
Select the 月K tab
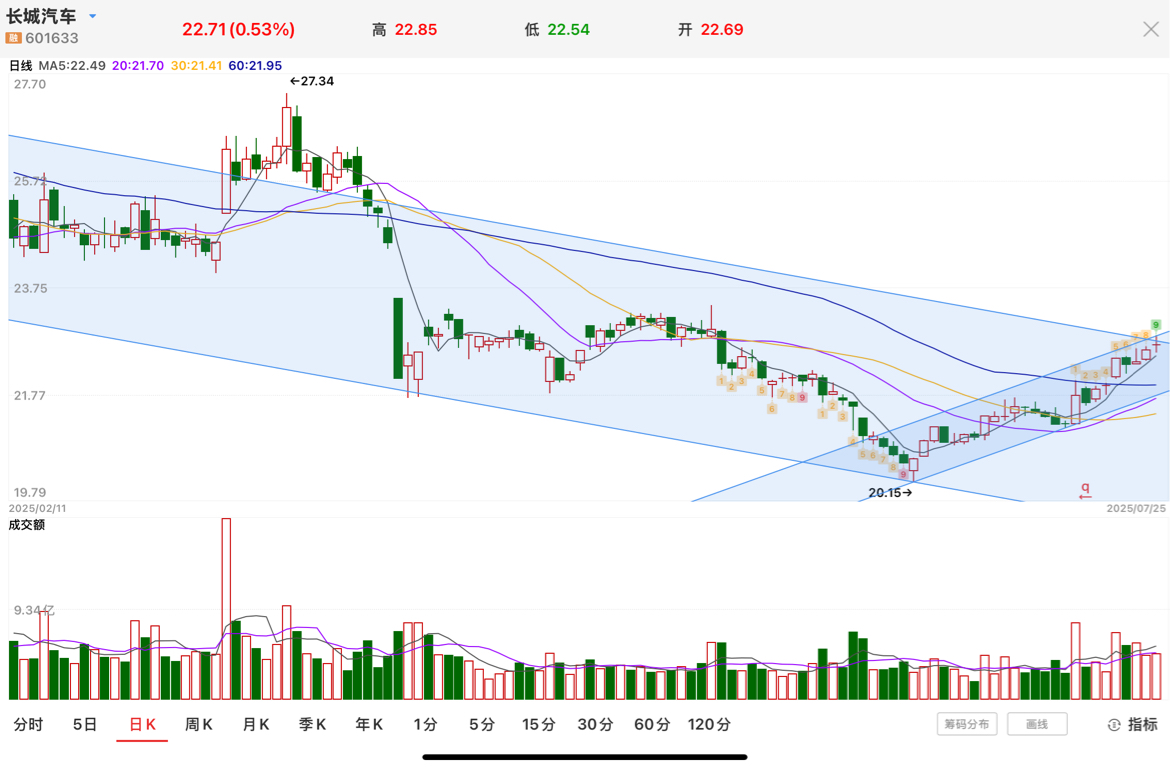tap(255, 724)
